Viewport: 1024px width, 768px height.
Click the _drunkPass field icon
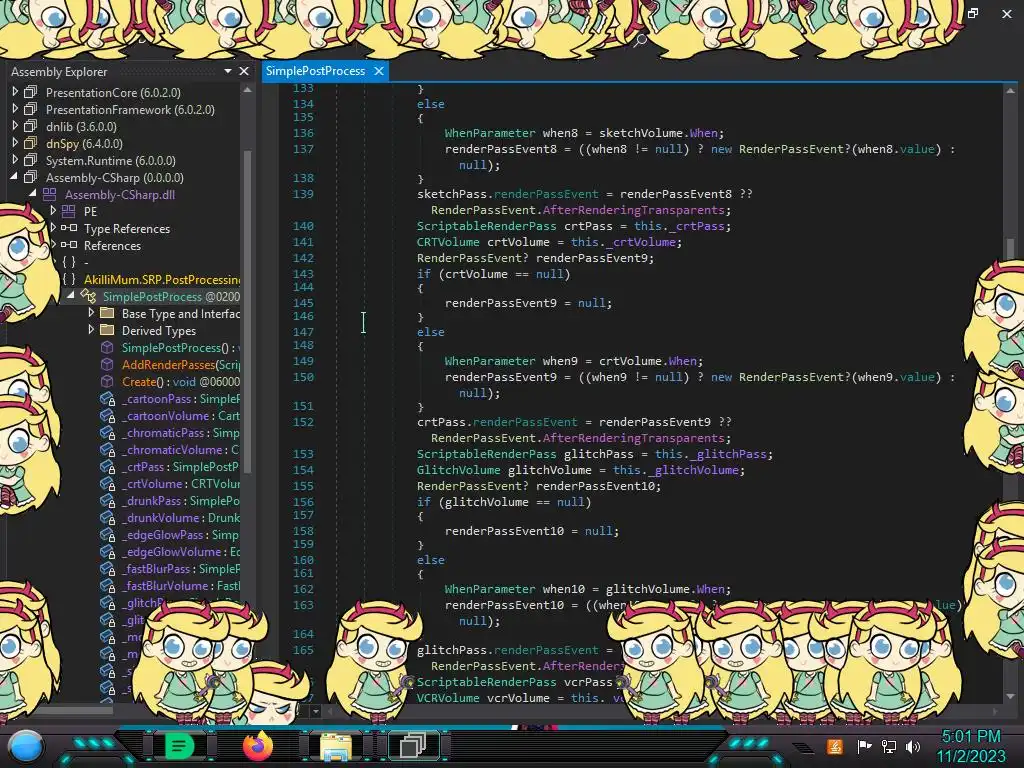tap(107, 500)
